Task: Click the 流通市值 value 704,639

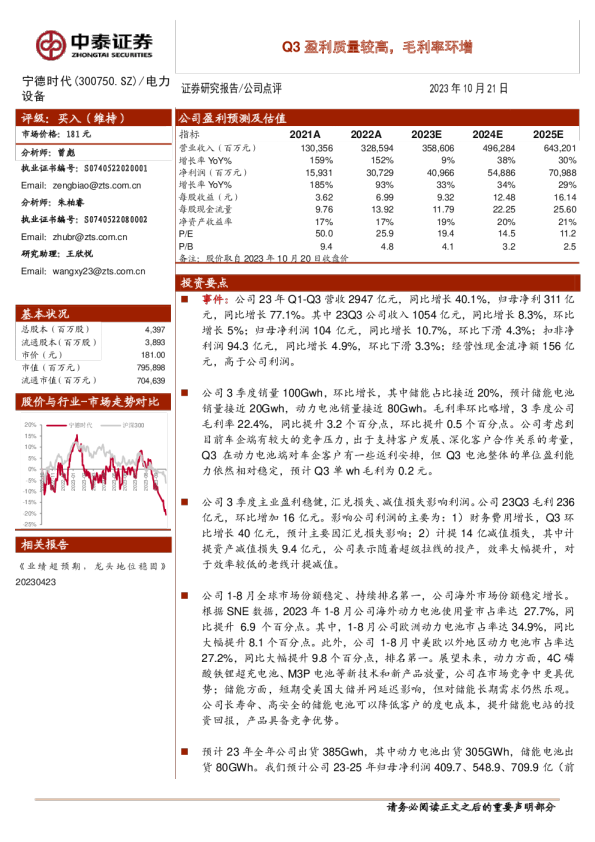Action: click(151, 381)
